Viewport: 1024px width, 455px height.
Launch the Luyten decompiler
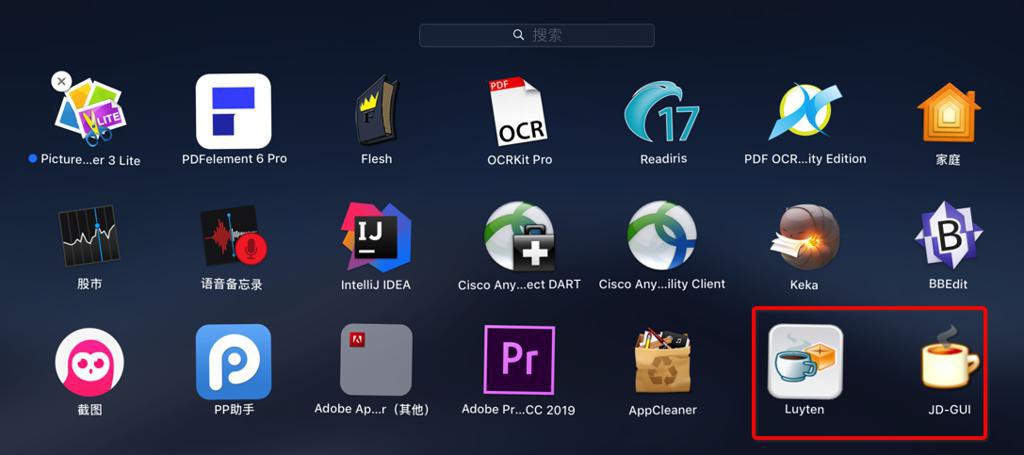click(805, 362)
